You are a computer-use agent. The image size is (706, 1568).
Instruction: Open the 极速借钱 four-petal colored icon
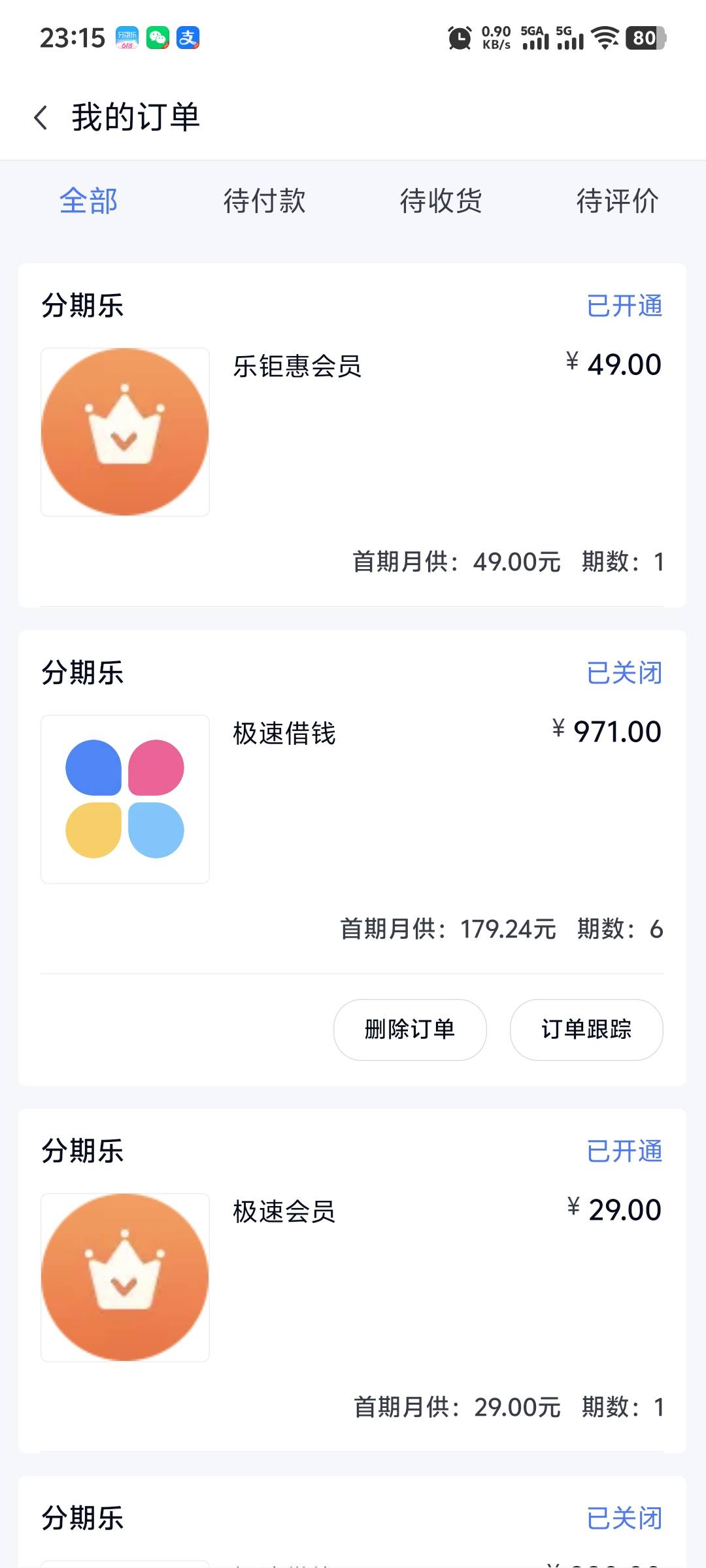(125, 799)
